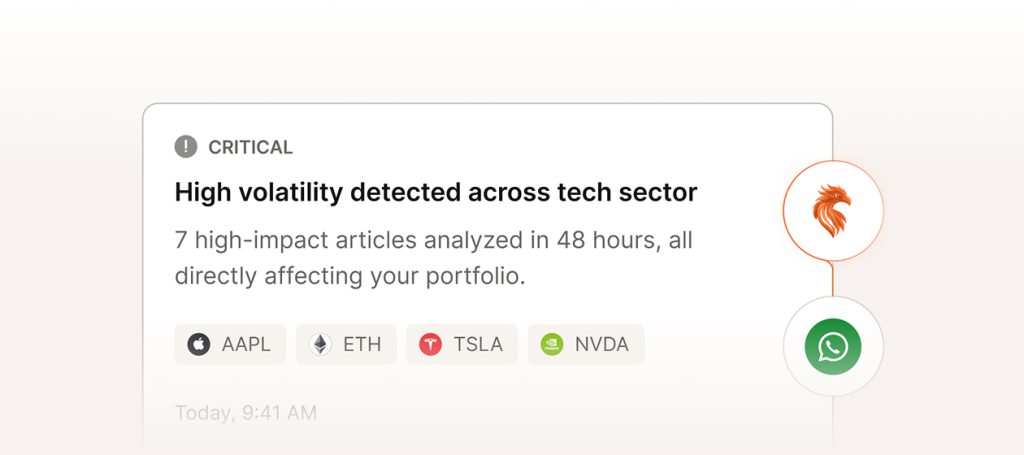1024x455 pixels.
Task: Click the critical alert exclamation icon
Action: [186, 147]
